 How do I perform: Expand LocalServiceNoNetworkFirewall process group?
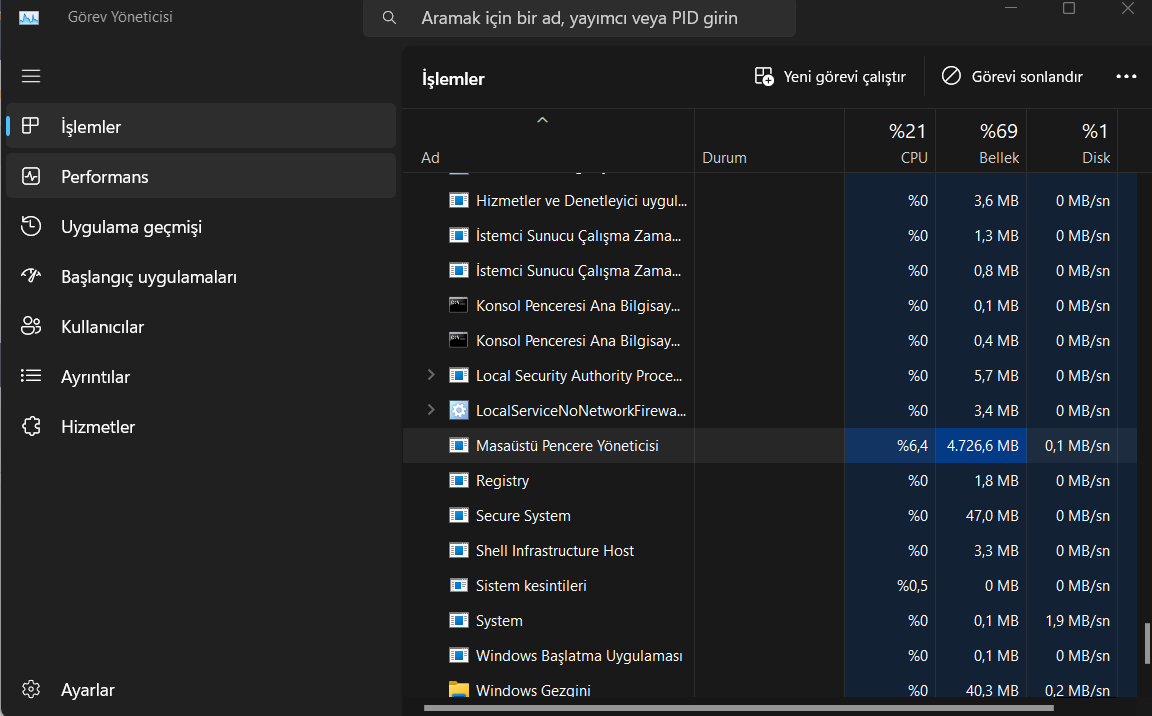click(430, 410)
